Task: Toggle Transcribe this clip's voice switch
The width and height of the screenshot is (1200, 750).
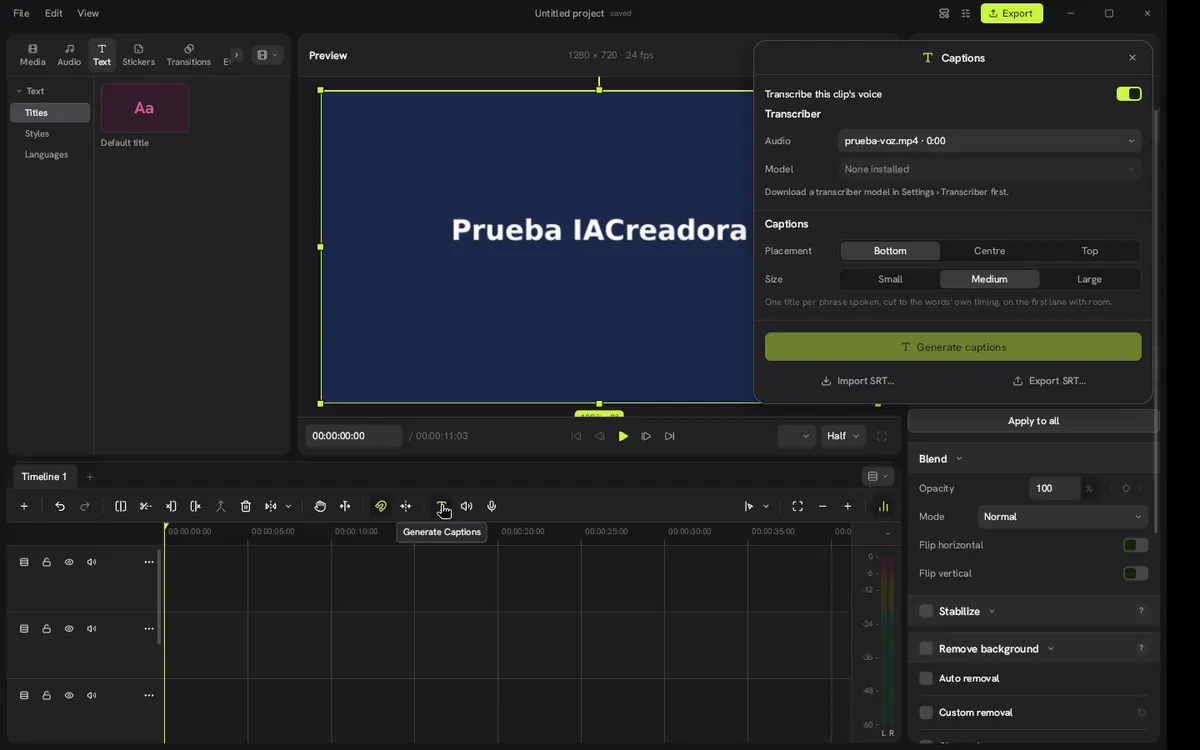Action: (x=1129, y=94)
